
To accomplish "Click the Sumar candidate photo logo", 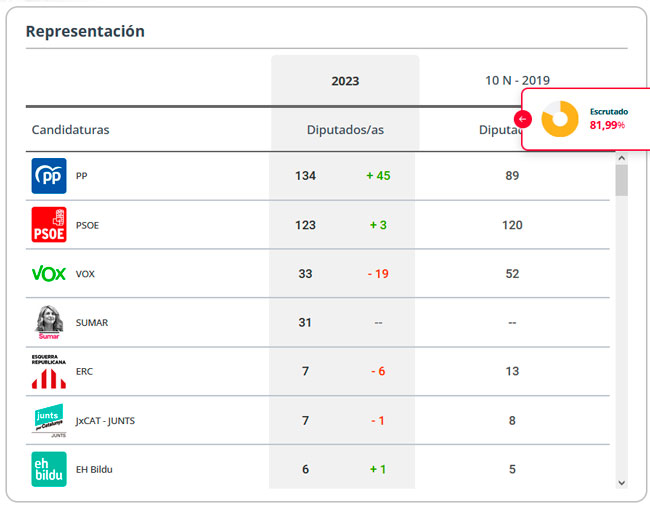I will pos(49,323).
